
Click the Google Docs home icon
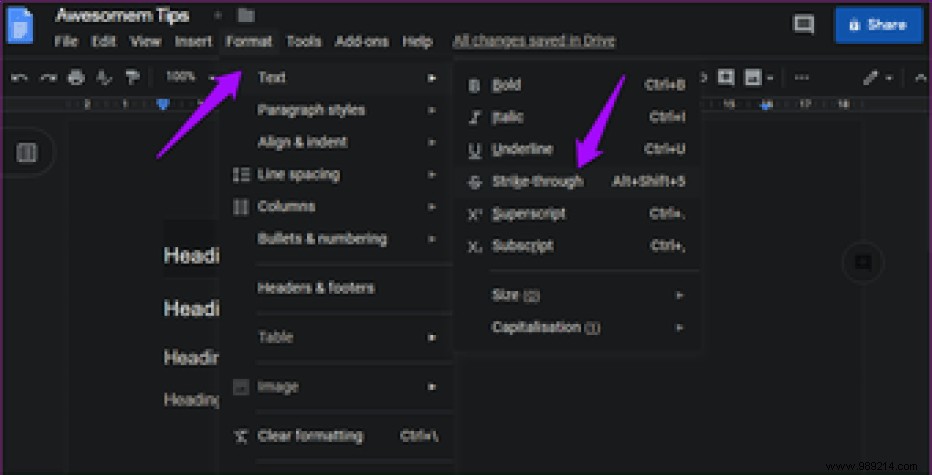[20, 25]
